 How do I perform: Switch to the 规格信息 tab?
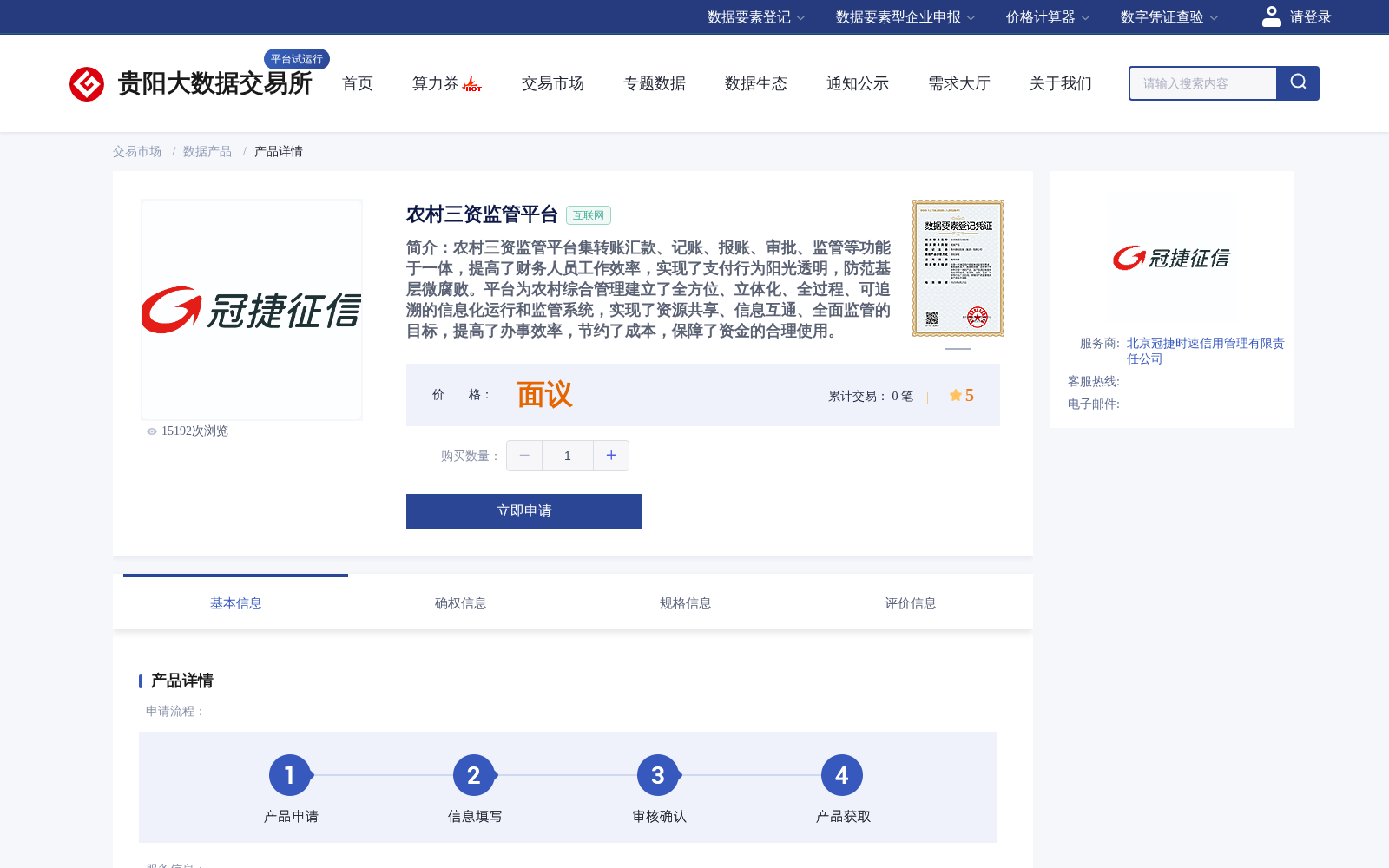point(686,603)
